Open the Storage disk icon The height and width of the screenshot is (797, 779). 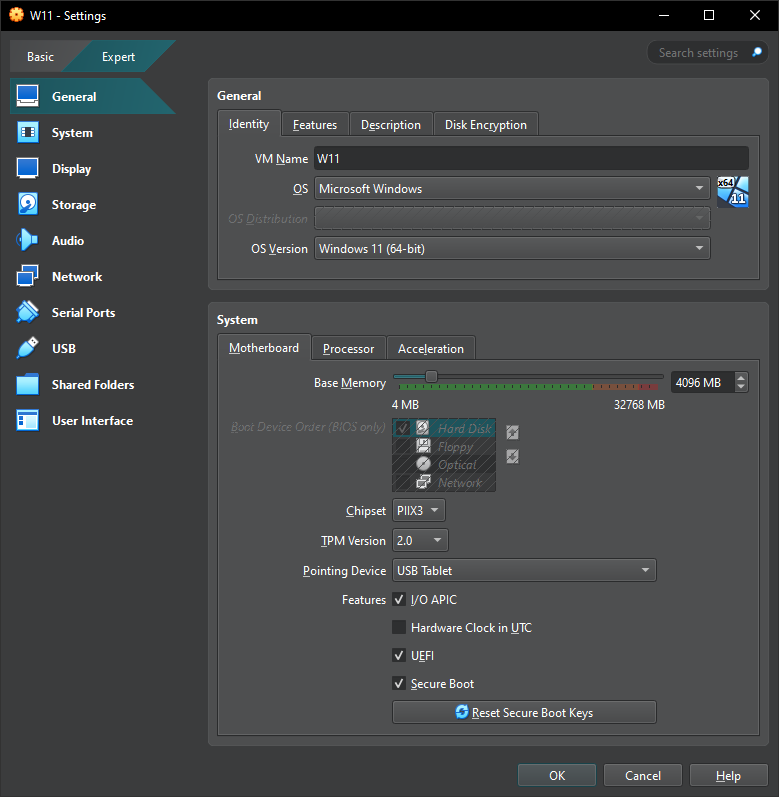coord(28,205)
